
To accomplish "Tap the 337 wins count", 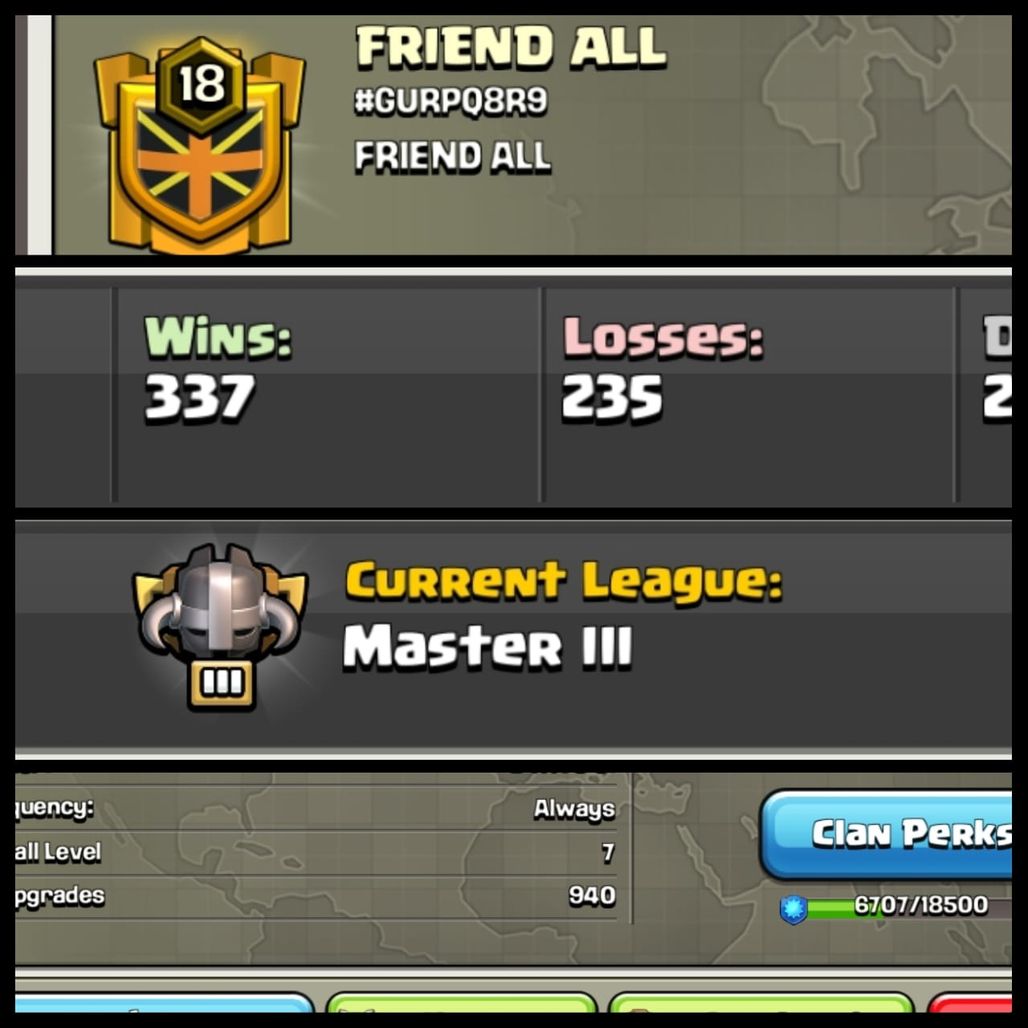I will coord(199,397).
